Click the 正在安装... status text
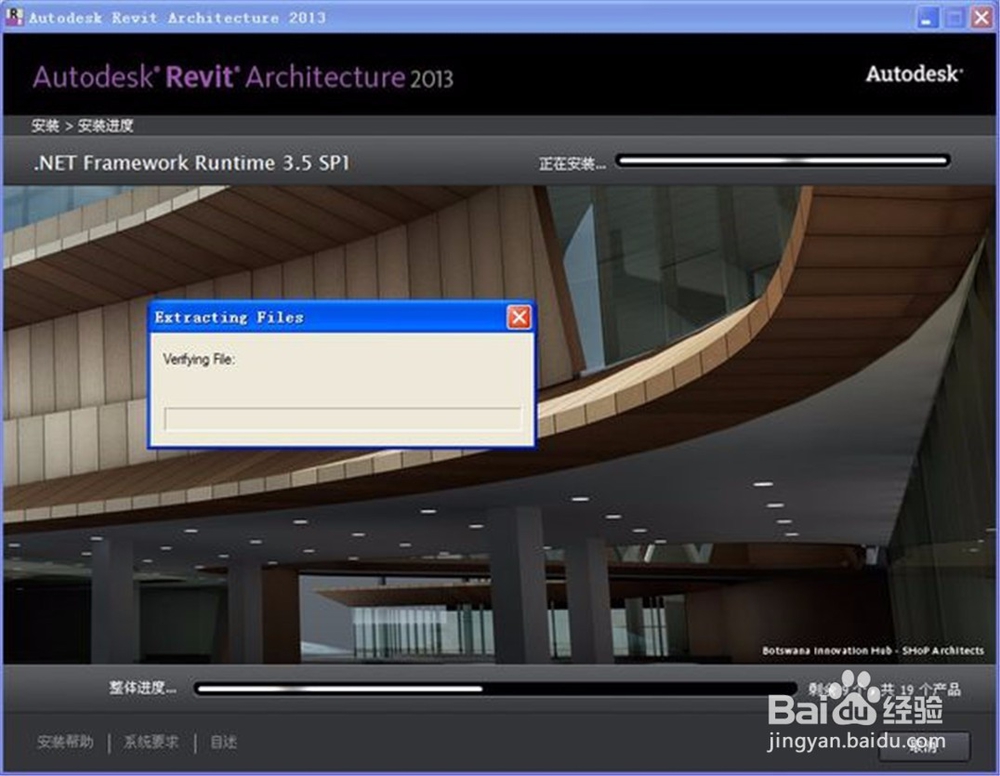This screenshot has height=776, width=1000. [x=572, y=164]
